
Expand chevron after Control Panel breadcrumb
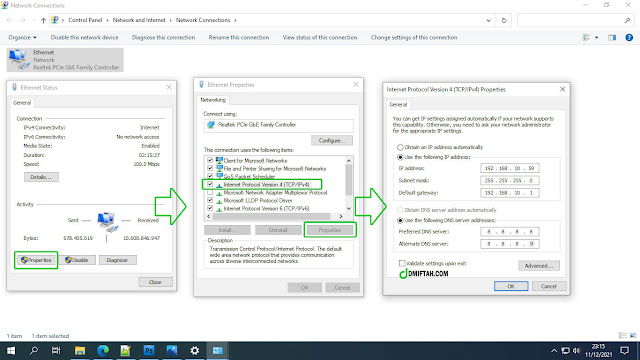point(107,20)
